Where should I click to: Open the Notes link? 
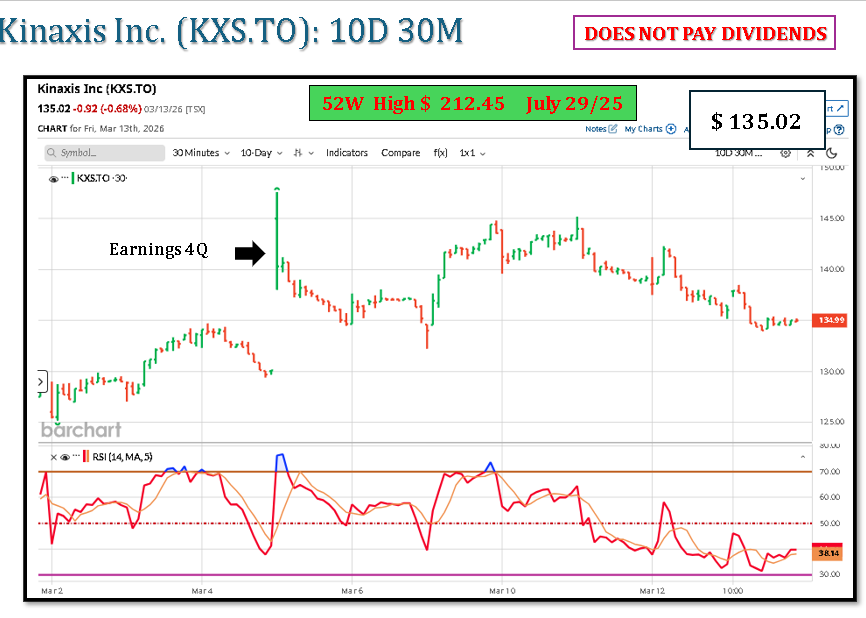pos(601,129)
